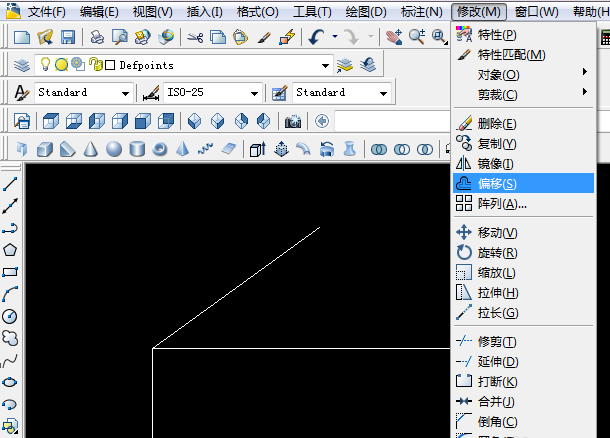Open the 绘图(D) Draw menu
The width and height of the screenshot is (610, 438).
365,12
